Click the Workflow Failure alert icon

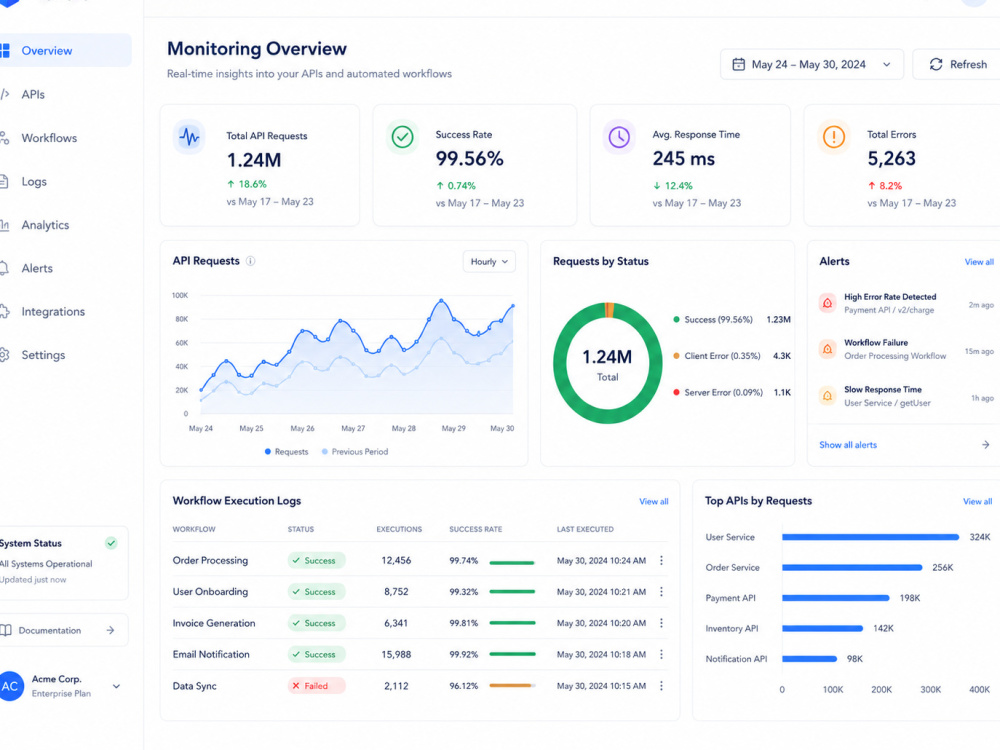click(x=828, y=349)
